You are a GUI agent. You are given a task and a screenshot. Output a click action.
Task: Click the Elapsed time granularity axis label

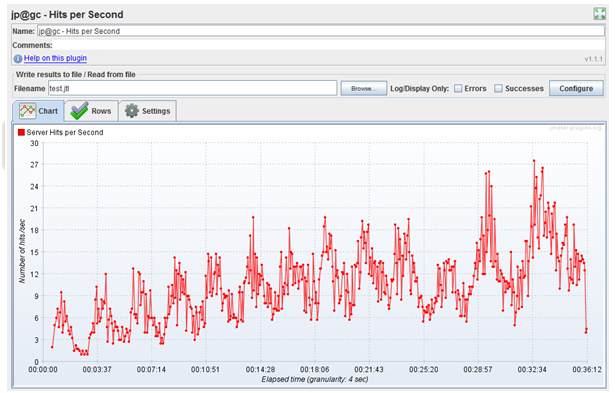tap(315, 379)
